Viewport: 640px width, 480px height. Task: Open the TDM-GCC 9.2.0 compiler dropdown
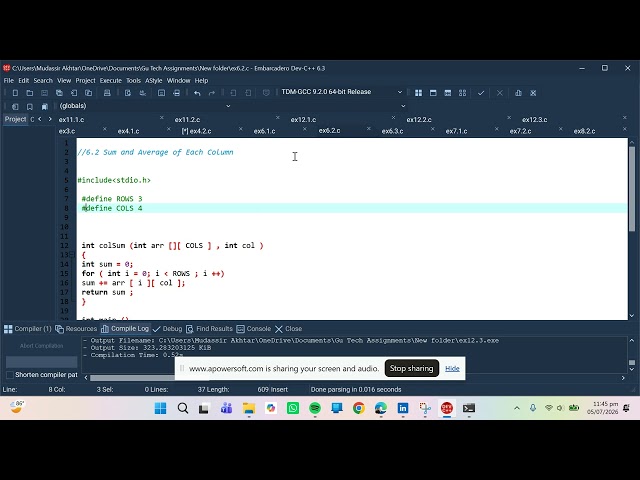click(x=400, y=92)
